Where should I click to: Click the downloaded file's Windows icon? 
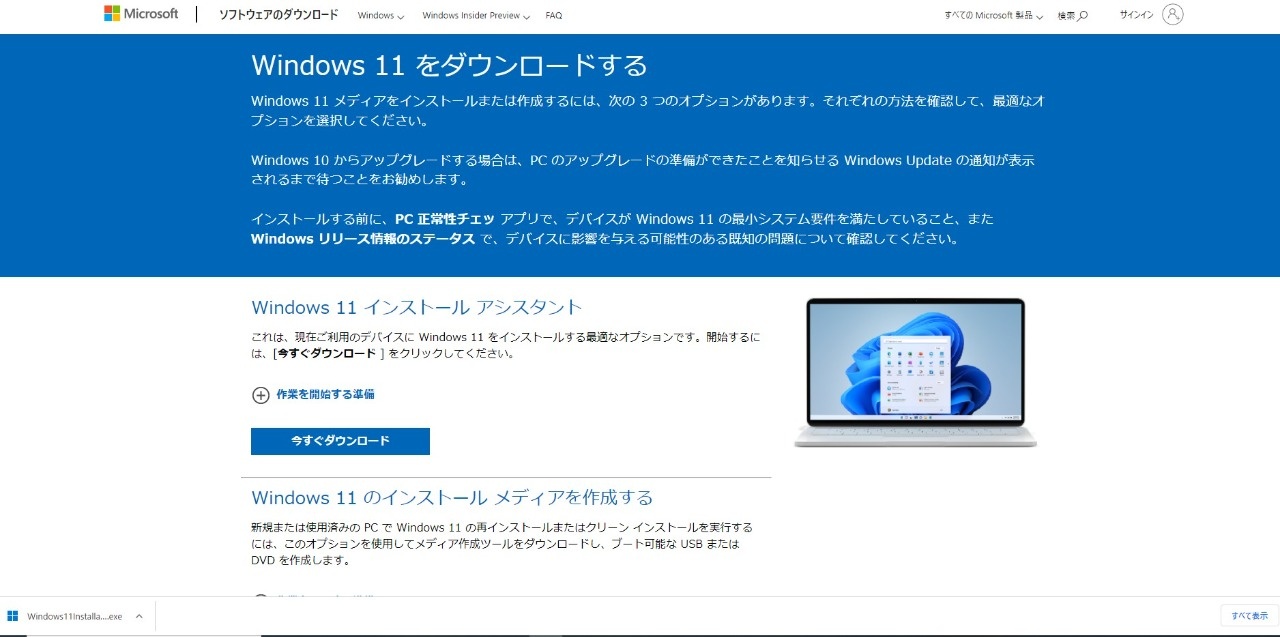[x=13, y=616]
